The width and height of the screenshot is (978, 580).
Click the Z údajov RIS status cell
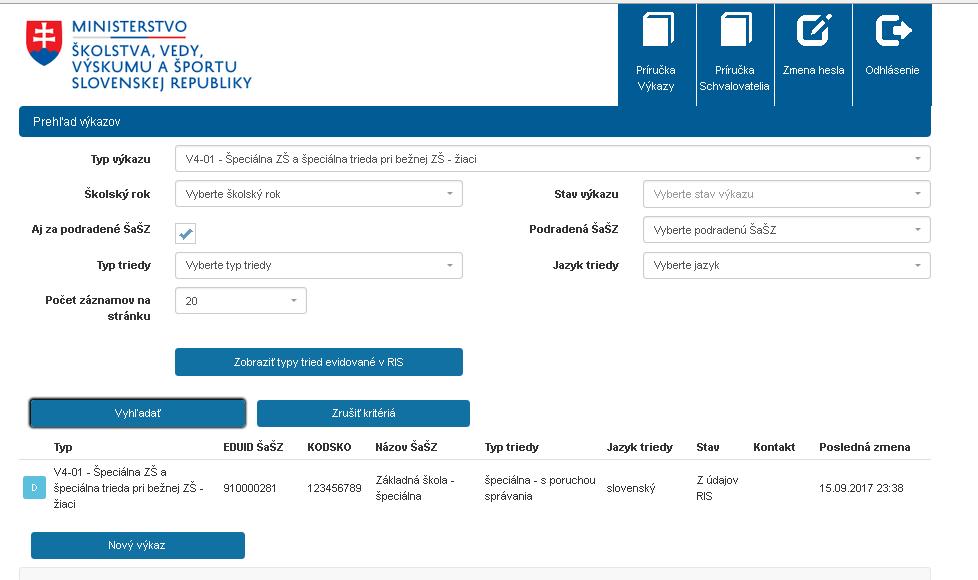tap(717, 488)
